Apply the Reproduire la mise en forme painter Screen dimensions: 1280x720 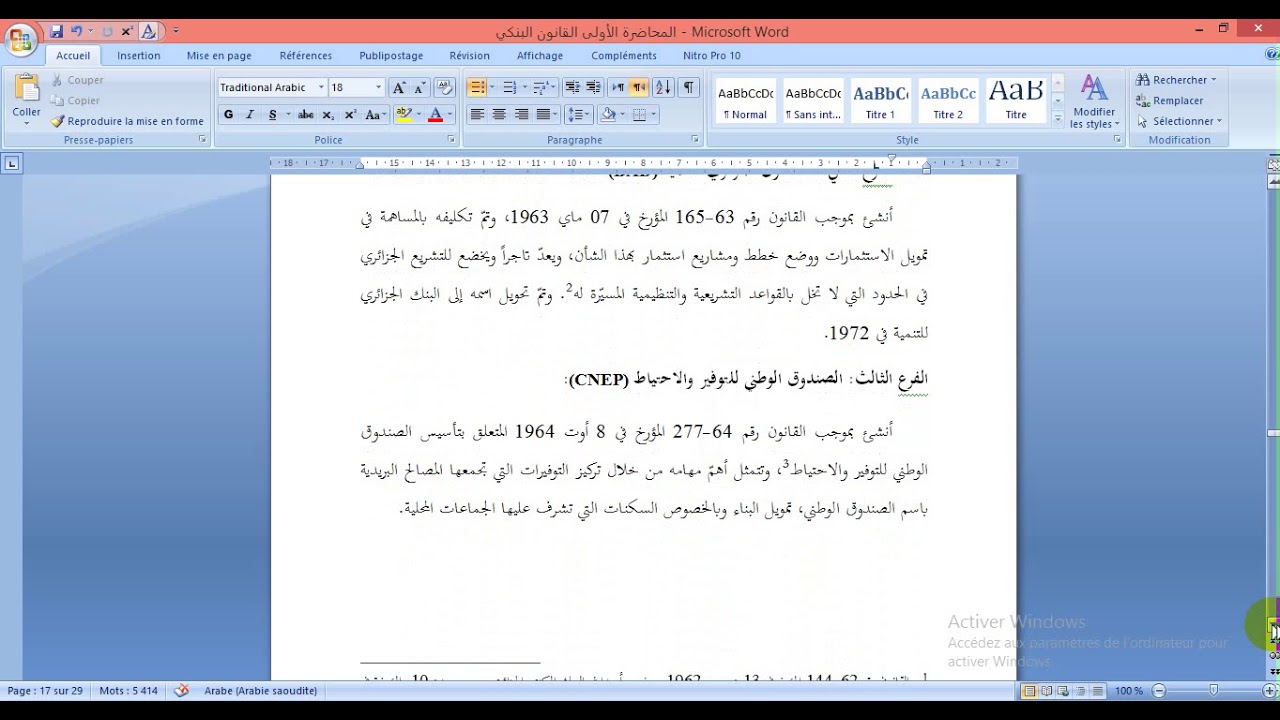(x=127, y=121)
